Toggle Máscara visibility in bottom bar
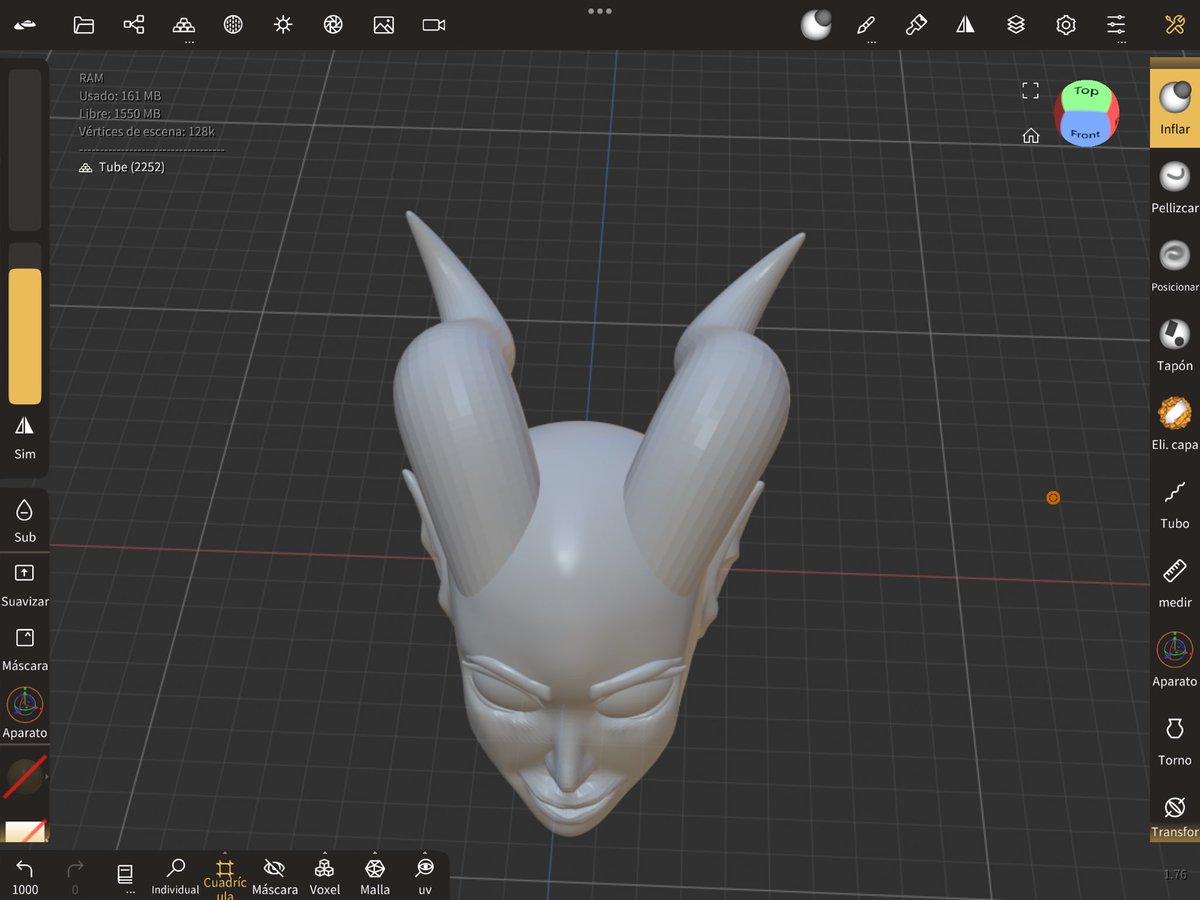The height and width of the screenshot is (900, 1200). 274,877
